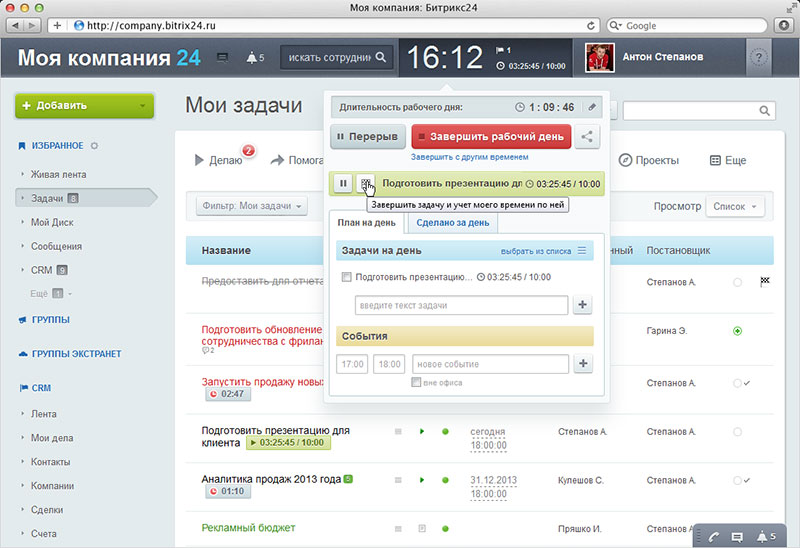Viewport: 800px width, 548px height.
Task: Click the share icon beside end workday
Action: (587, 136)
